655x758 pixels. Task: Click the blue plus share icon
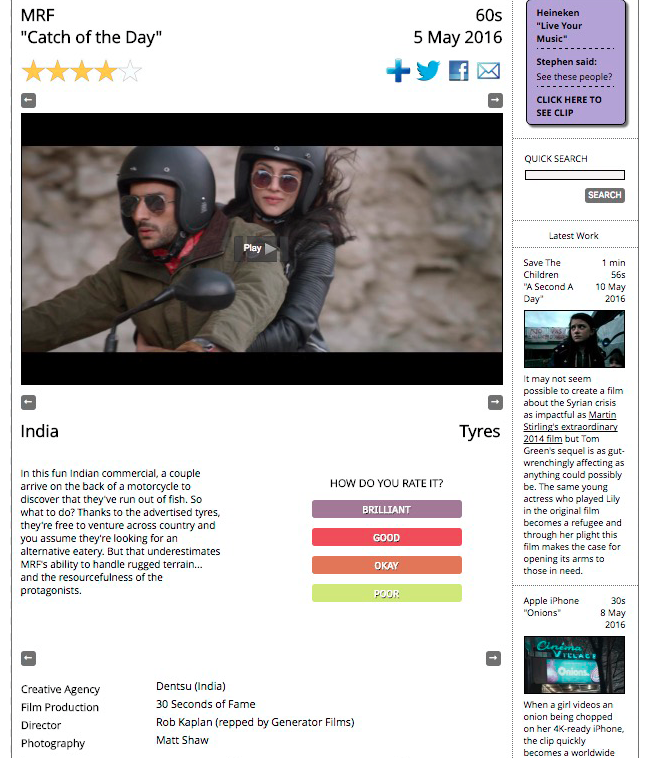click(398, 71)
